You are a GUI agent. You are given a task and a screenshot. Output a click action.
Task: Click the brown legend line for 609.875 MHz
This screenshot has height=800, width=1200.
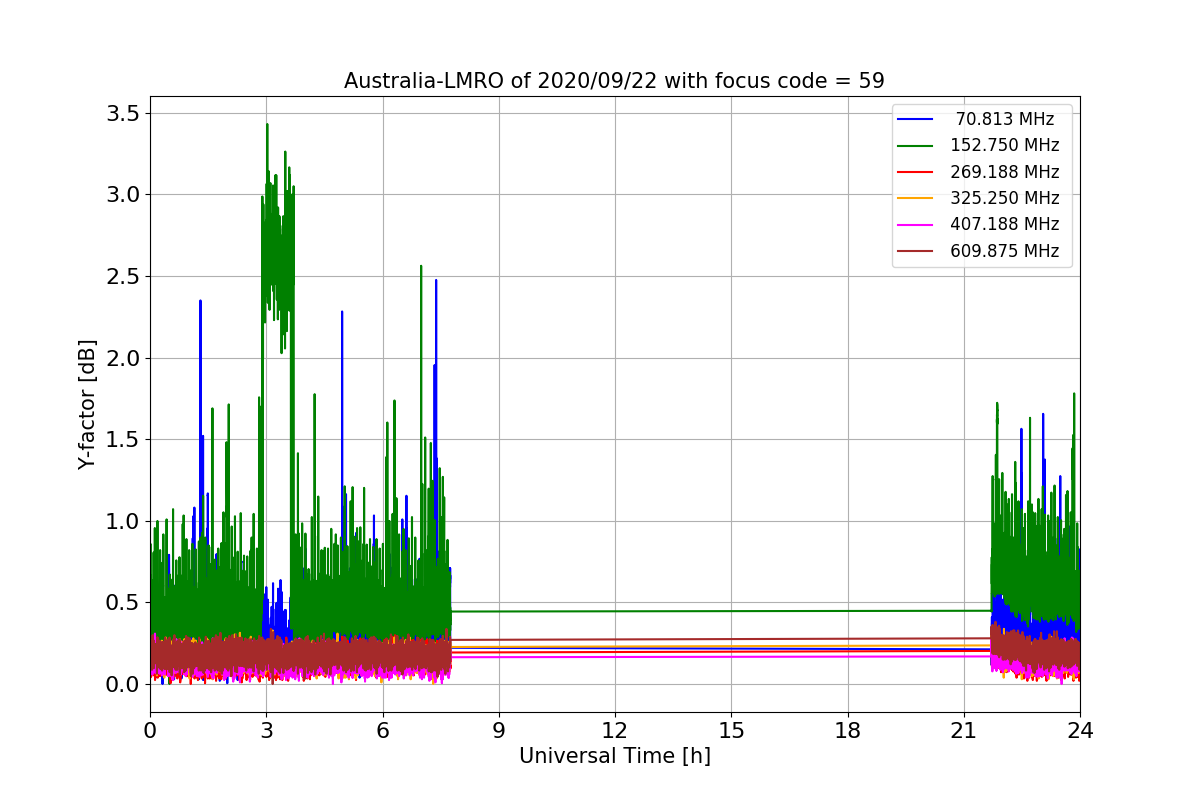[x=916, y=251]
